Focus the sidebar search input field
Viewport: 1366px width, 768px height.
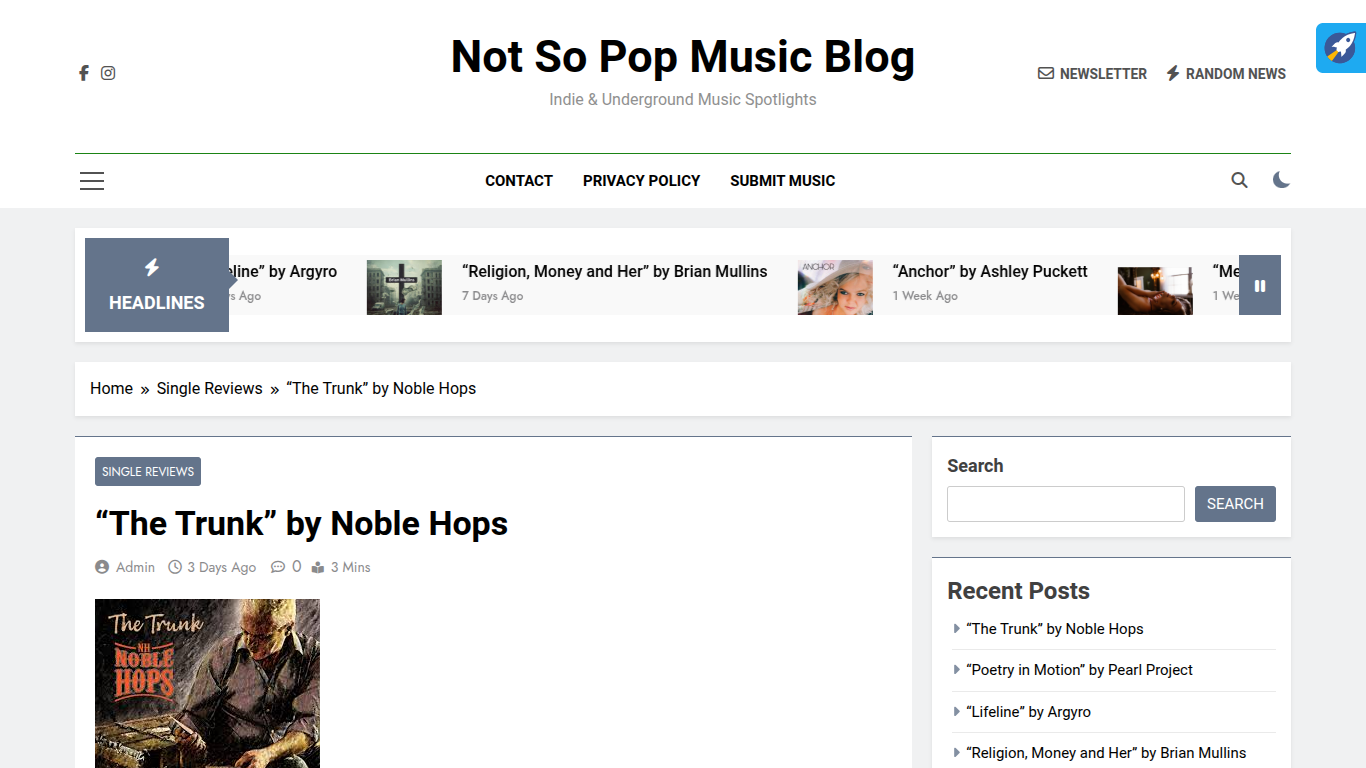[x=1065, y=504]
